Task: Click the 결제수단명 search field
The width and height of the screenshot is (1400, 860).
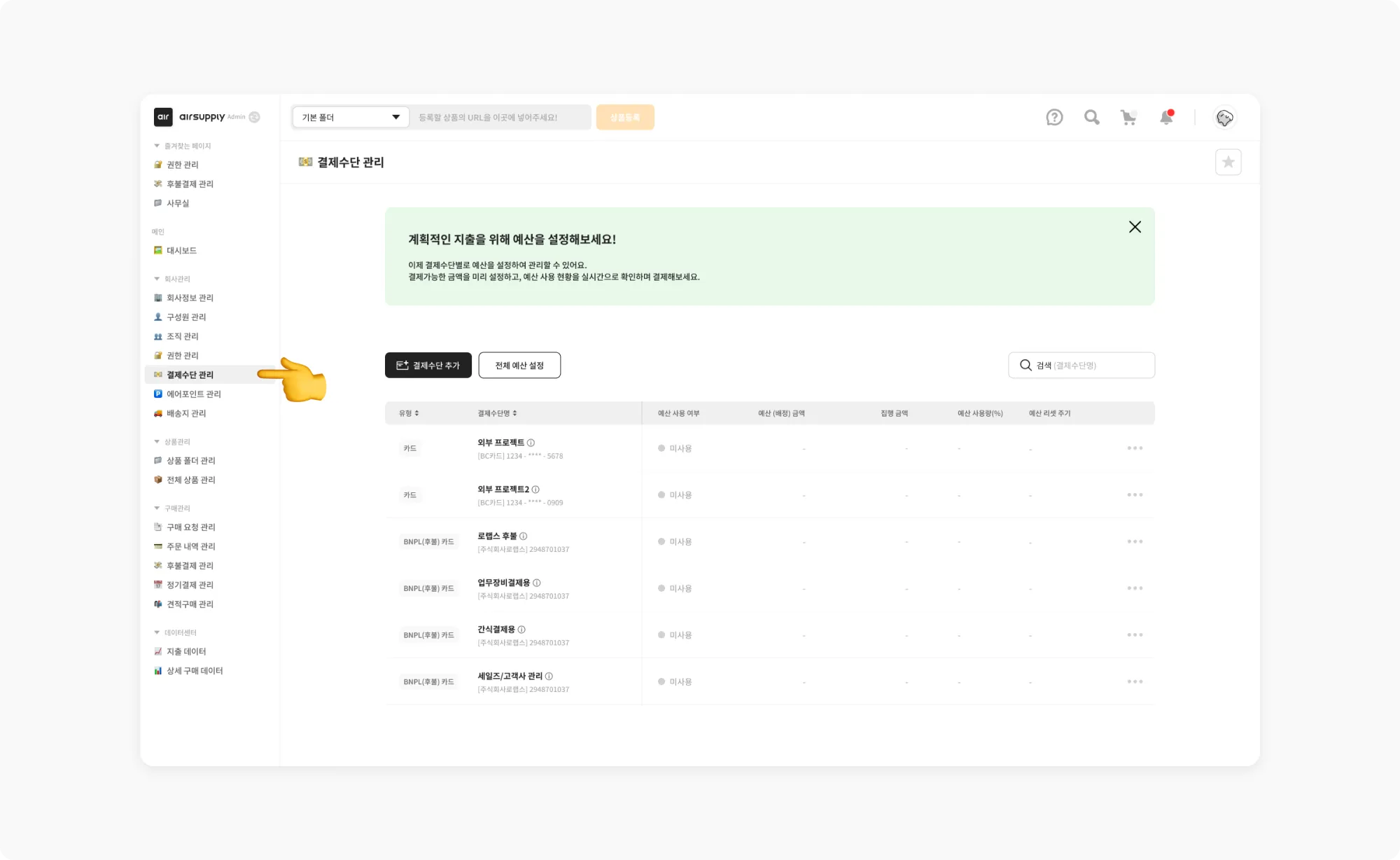Action: tap(1092, 366)
